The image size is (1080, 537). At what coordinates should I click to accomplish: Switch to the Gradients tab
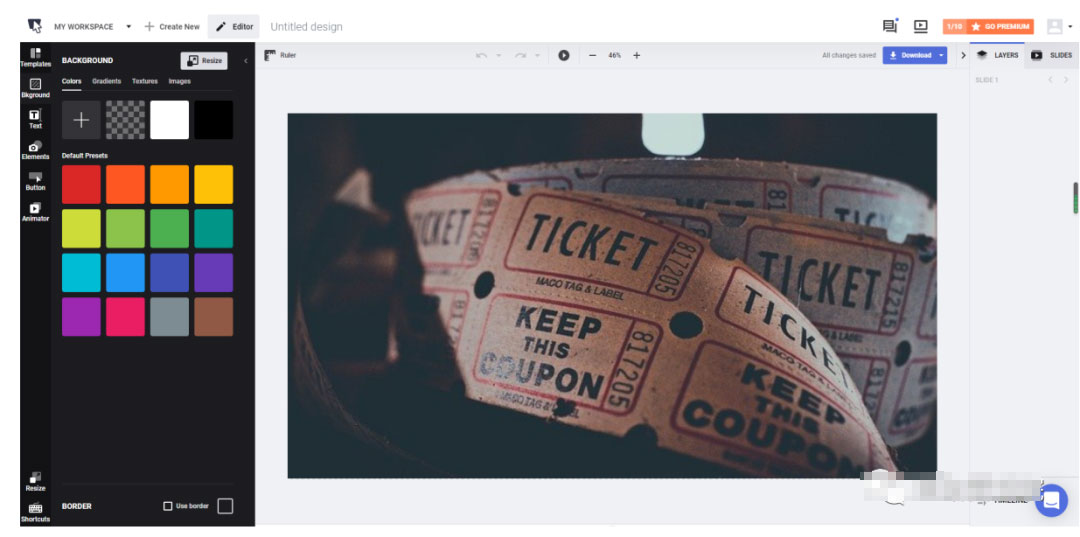pyautogui.click(x=107, y=81)
